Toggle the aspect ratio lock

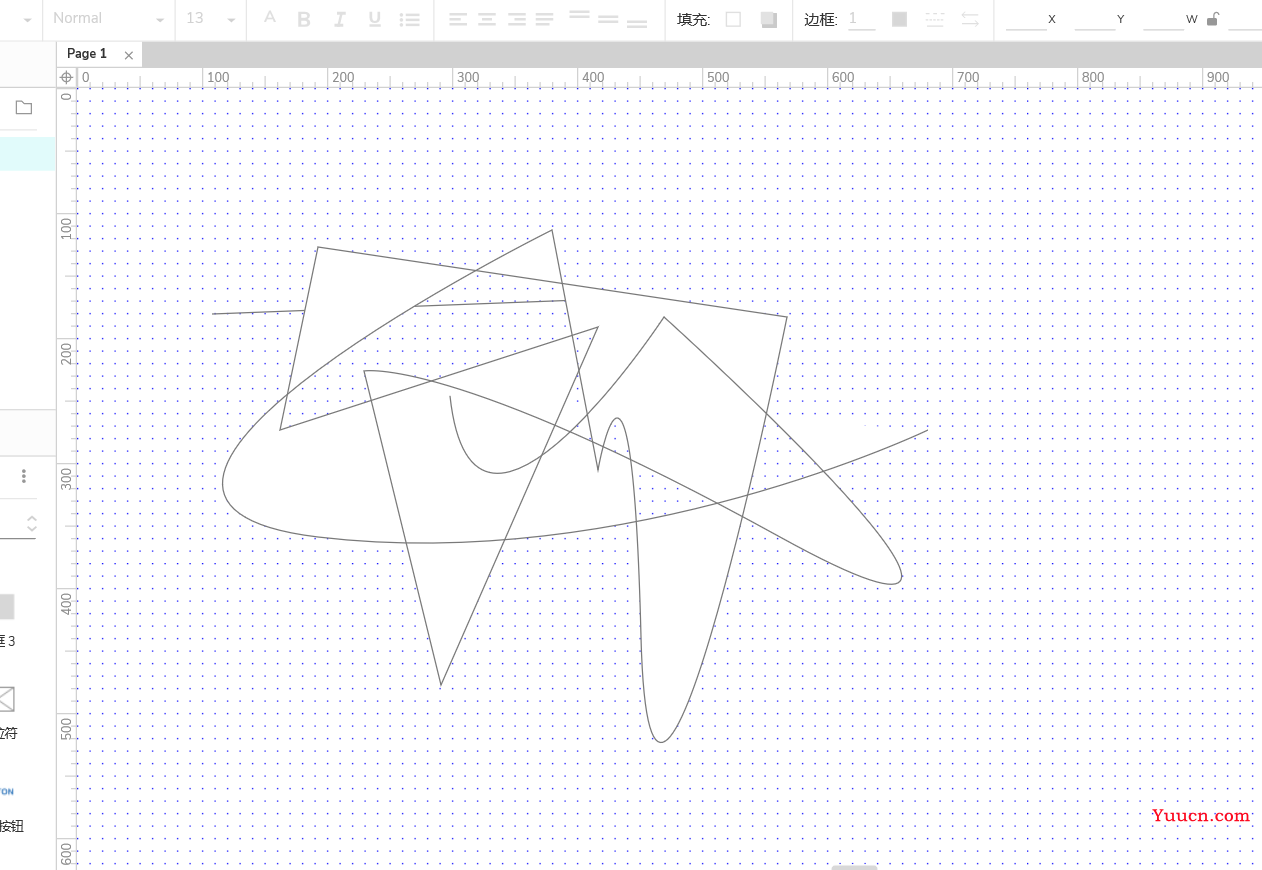(x=1213, y=19)
